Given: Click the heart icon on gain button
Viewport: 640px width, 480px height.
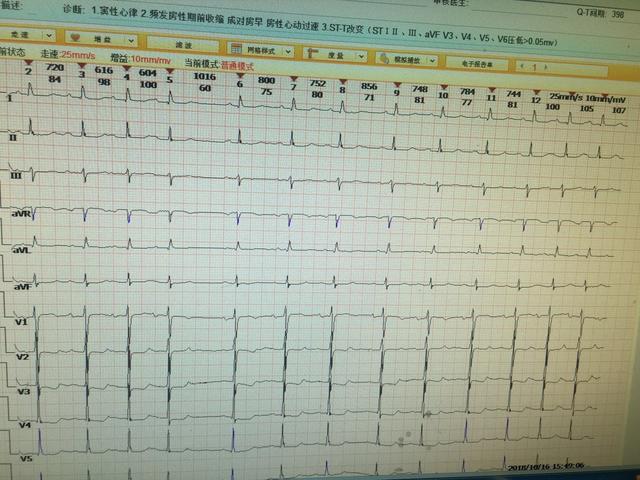Looking at the screenshot, I should tap(76, 38).
